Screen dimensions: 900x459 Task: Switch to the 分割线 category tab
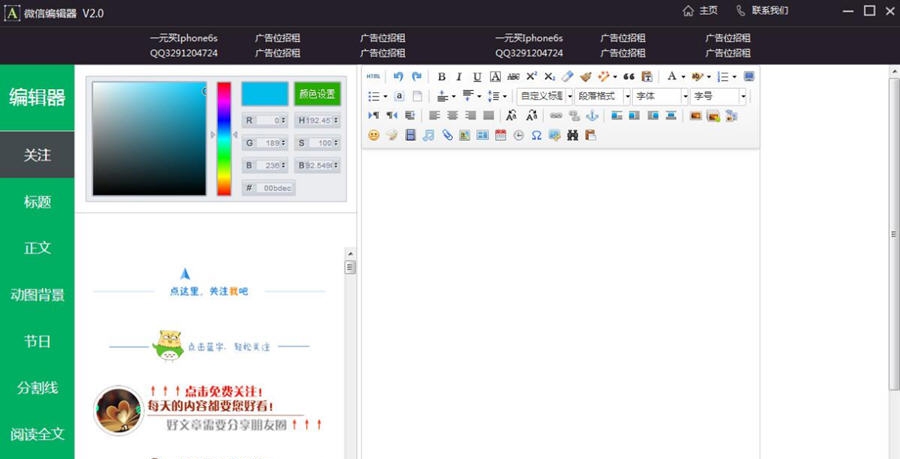click(x=37, y=388)
